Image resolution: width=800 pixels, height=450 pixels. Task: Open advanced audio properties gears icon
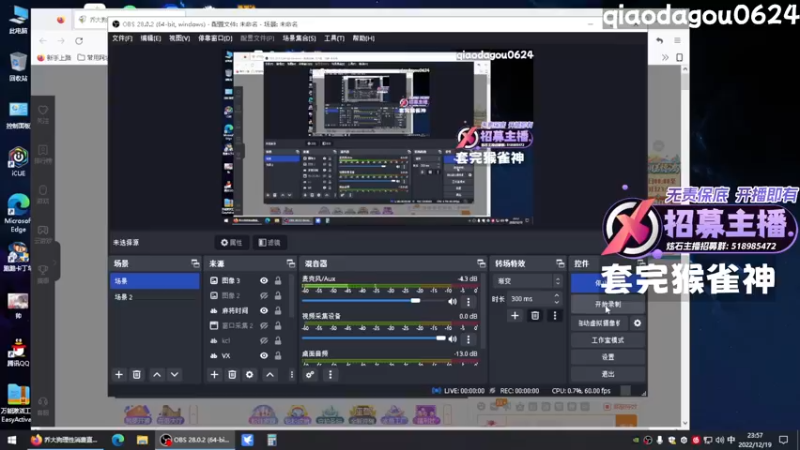tap(310, 374)
